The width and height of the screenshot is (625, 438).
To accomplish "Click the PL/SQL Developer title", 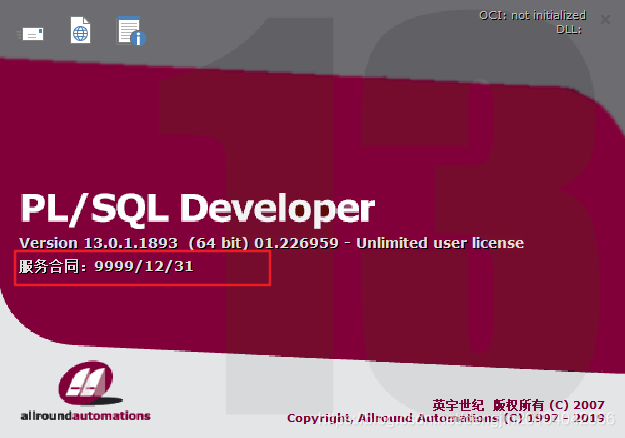I will click(x=197, y=208).
